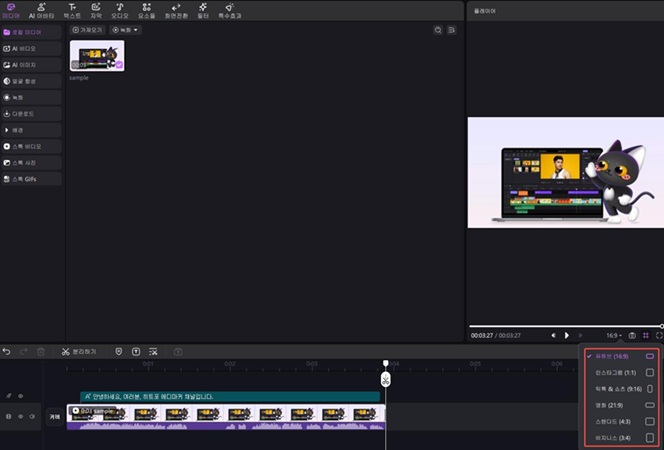This screenshot has height=450, width=664.
Task: Click the greyed camera icon in timeline toolbar
Action: pos(178,352)
